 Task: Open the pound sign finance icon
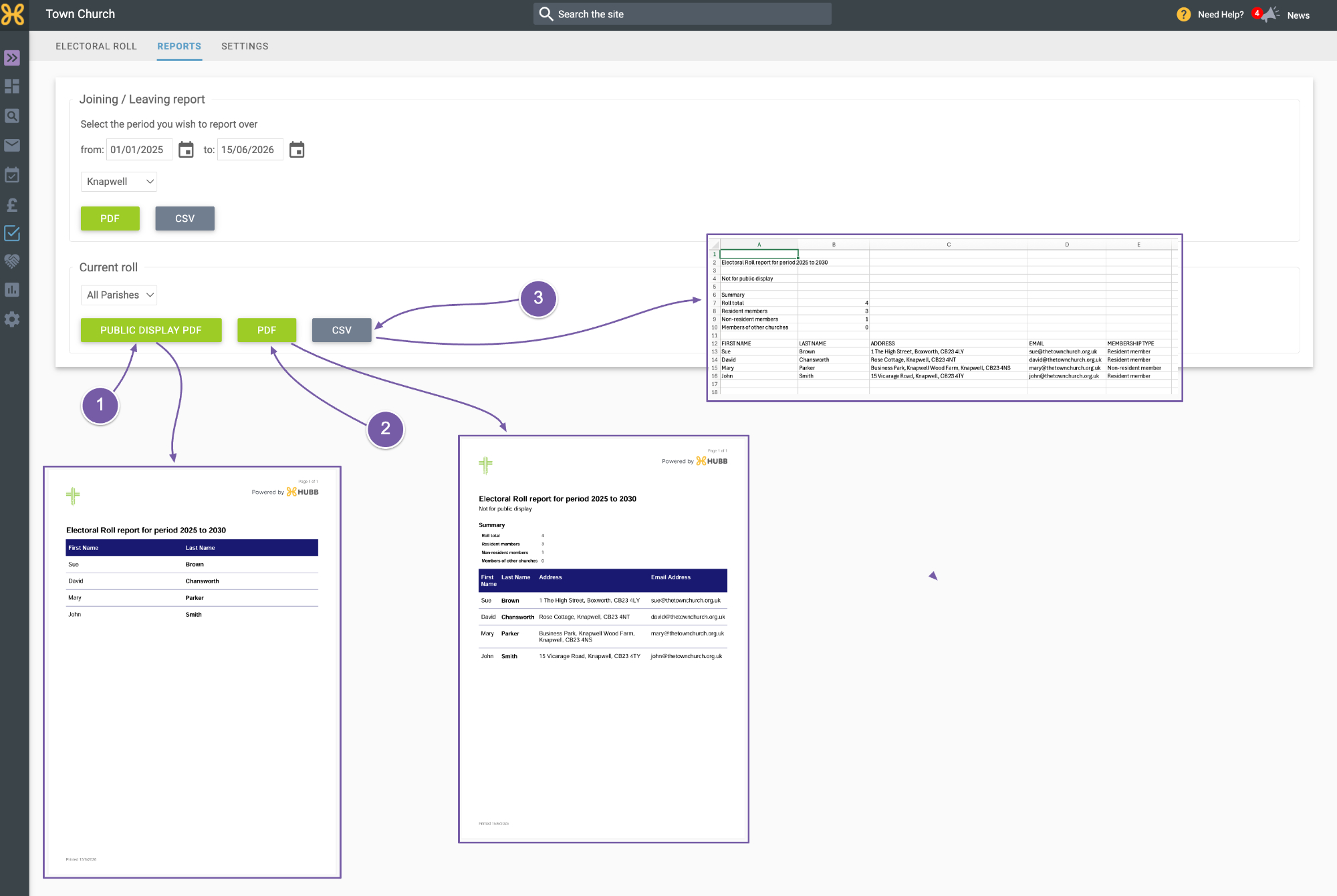(x=12, y=204)
